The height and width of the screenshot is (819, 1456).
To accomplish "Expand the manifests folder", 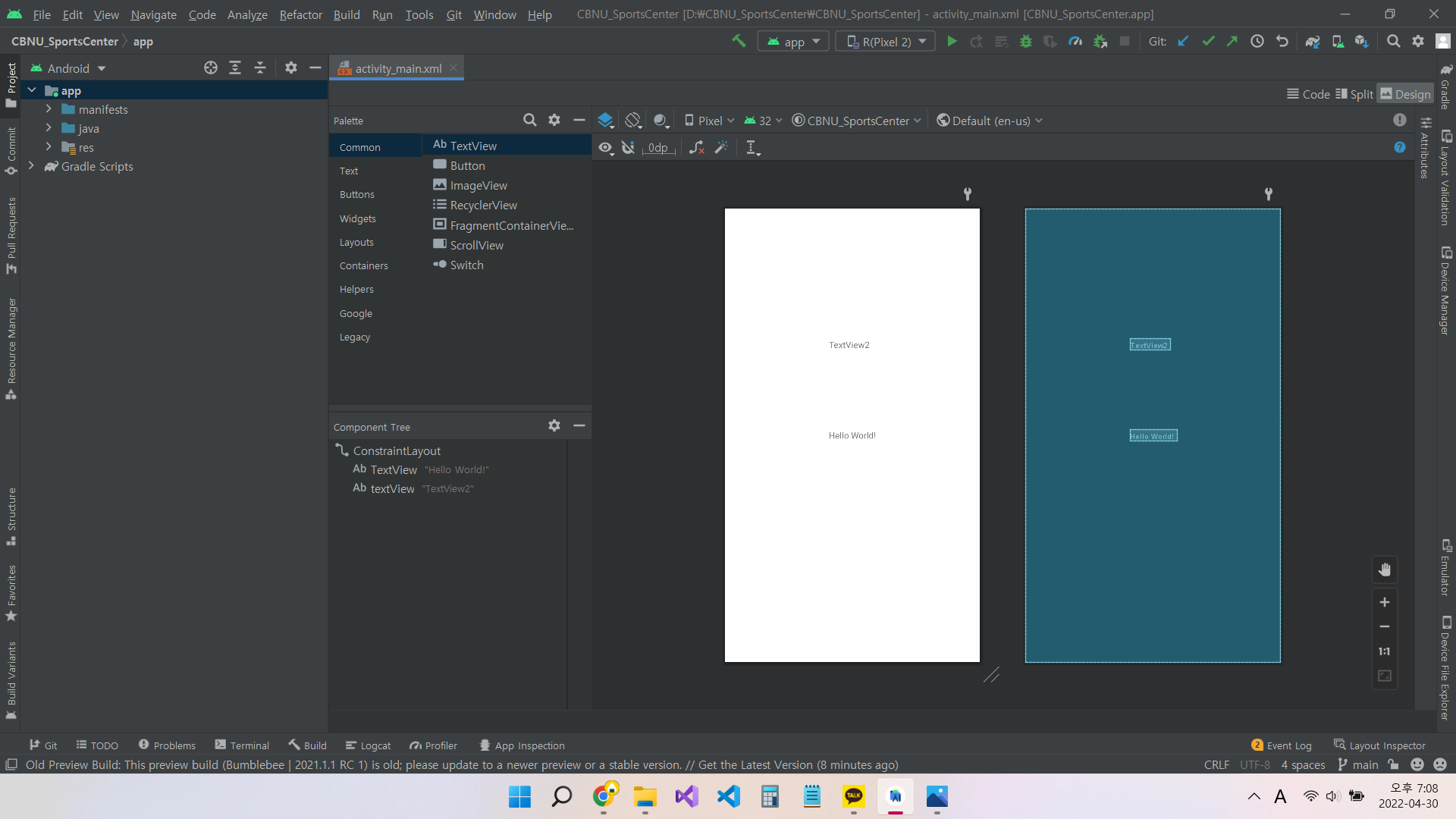I will tap(49, 109).
